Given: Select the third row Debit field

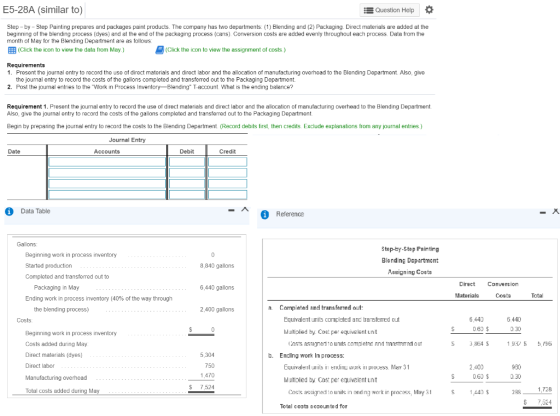Looking at the screenshot, I should pyautogui.click(x=187, y=184).
